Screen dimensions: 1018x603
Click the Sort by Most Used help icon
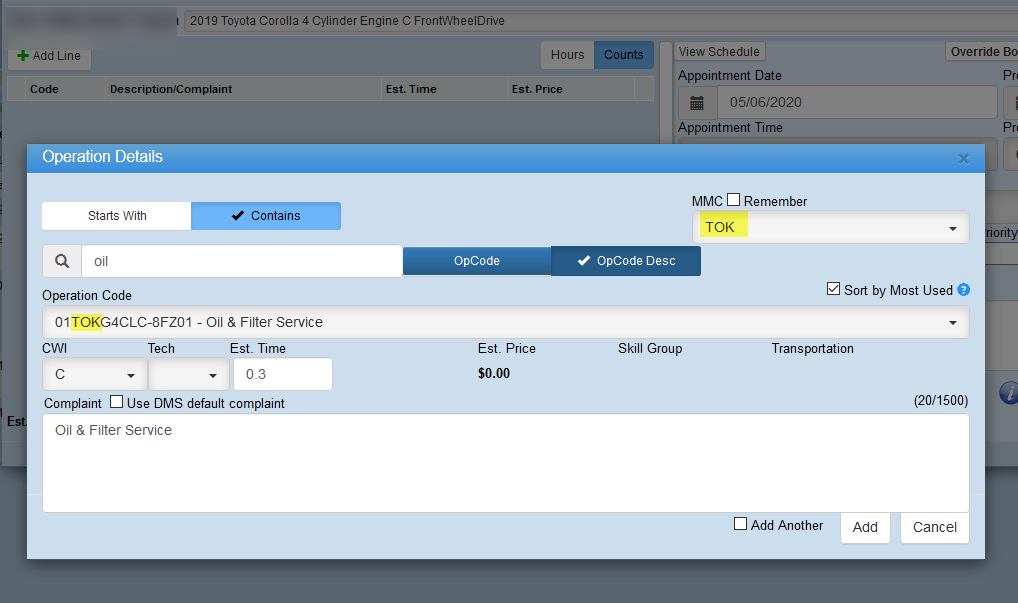coord(964,290)
